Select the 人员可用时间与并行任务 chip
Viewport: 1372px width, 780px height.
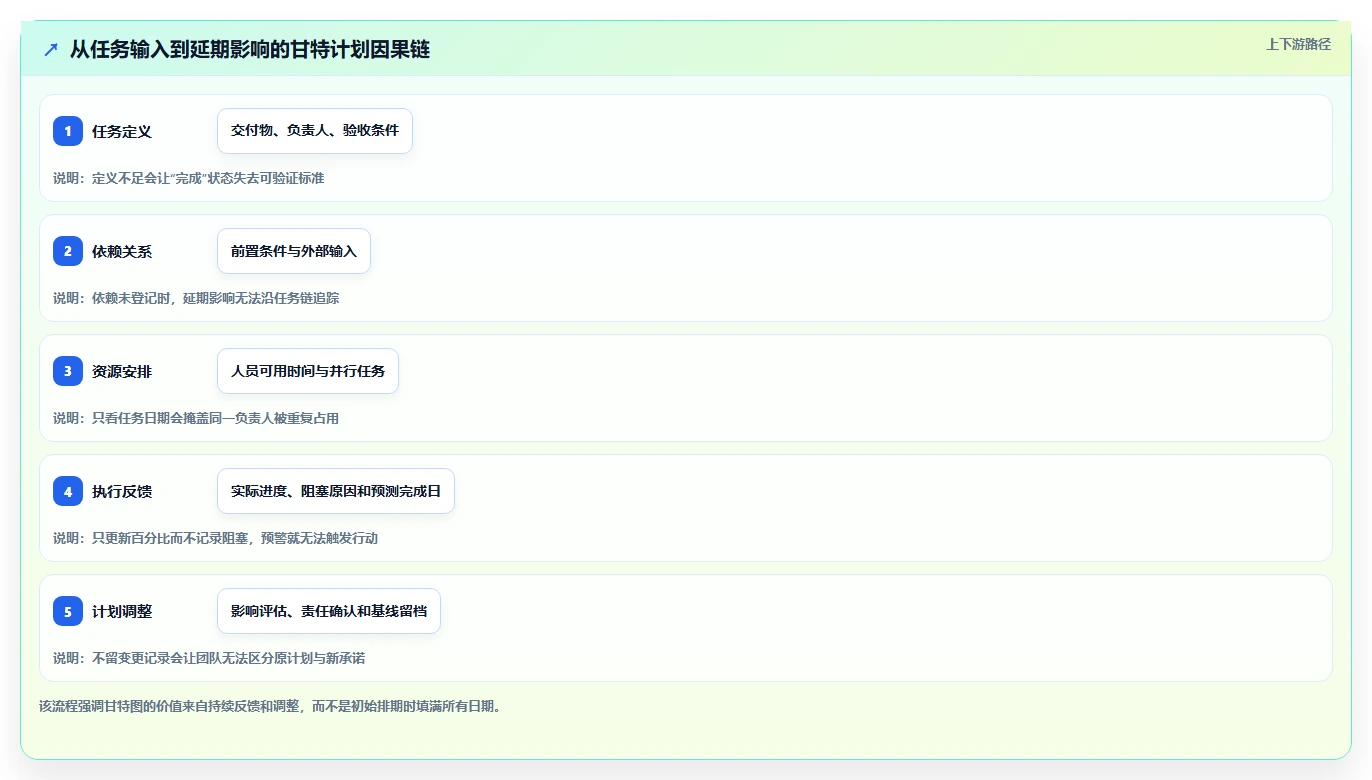[x=308, y=371]
